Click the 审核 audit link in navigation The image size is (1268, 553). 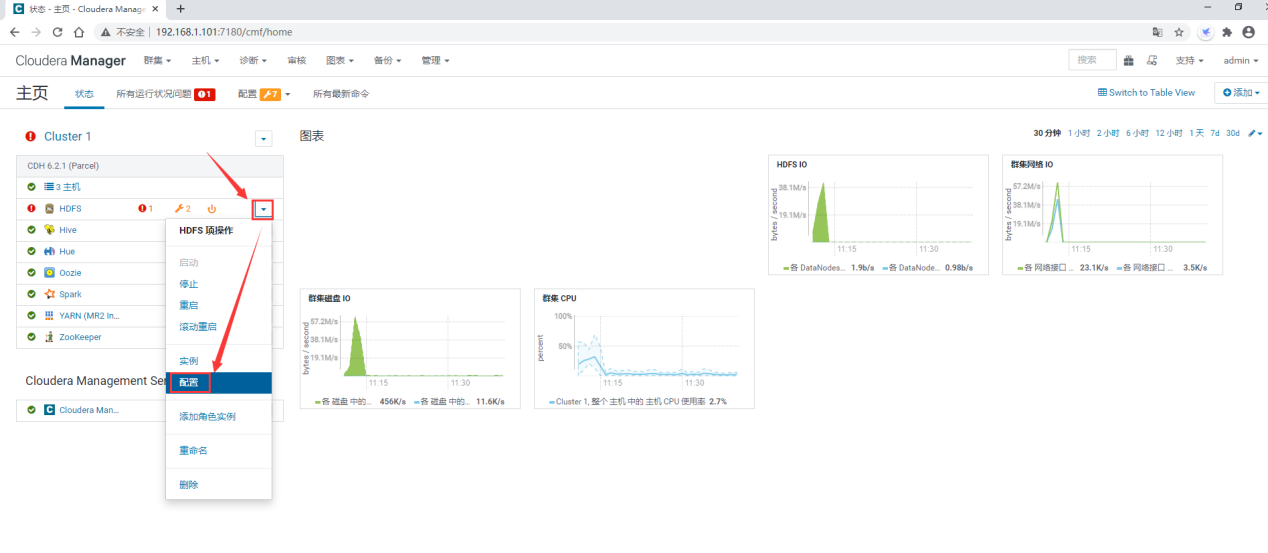click(x=297, y=61)
